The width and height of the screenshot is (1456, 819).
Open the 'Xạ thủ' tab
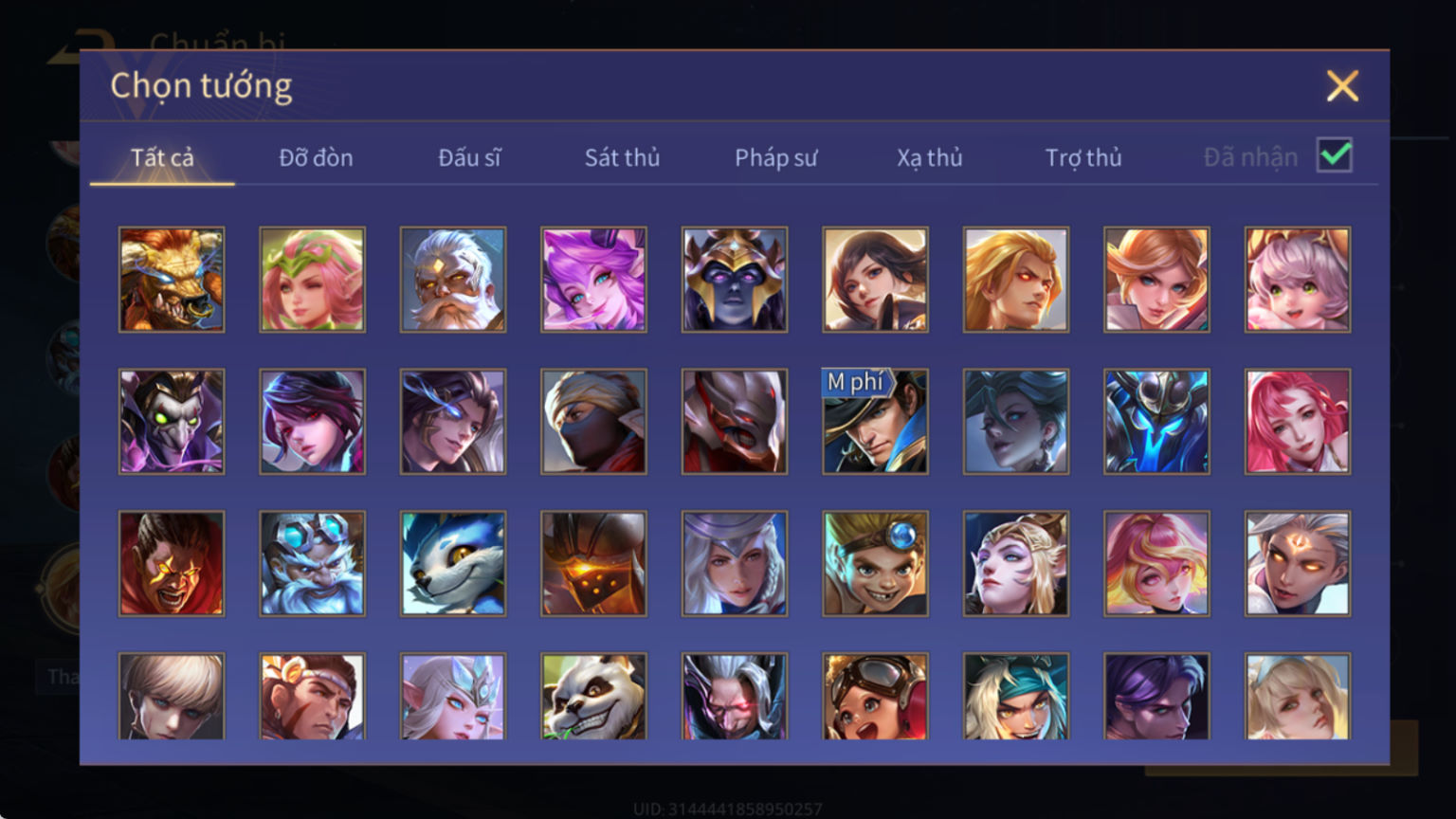pos(929,157)
